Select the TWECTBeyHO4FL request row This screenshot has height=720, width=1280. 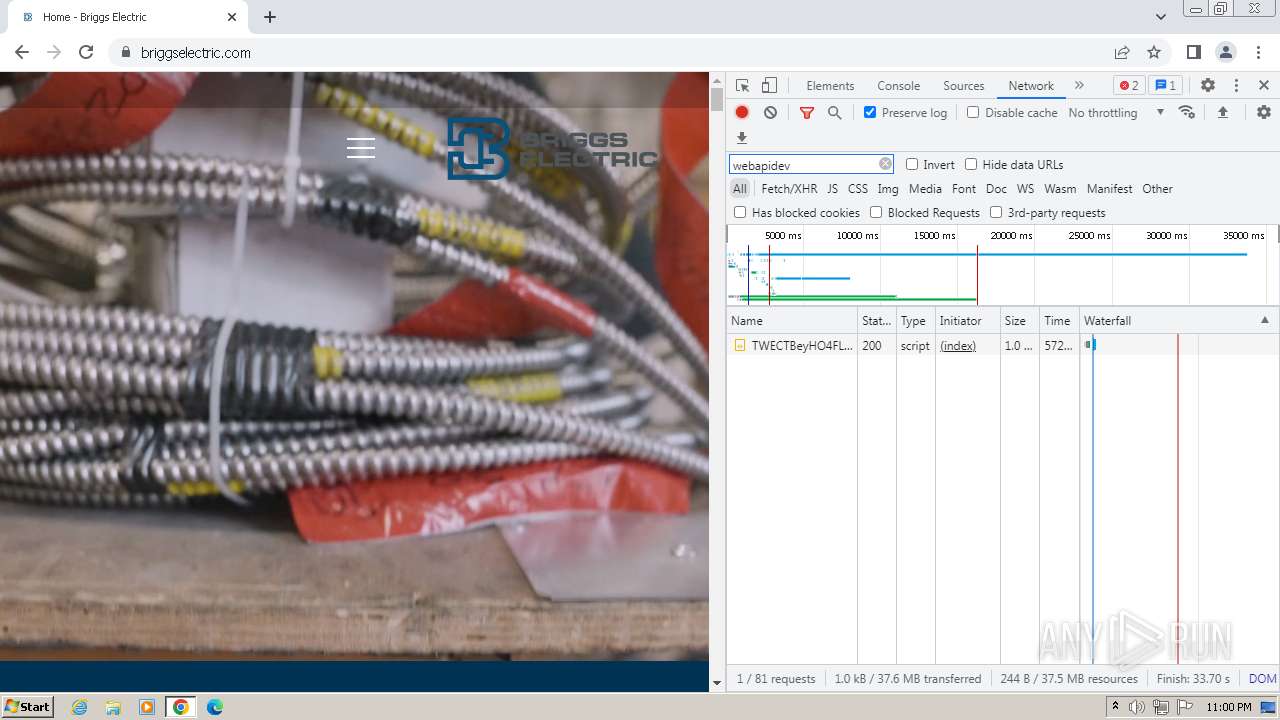(x=1003, y=346)
